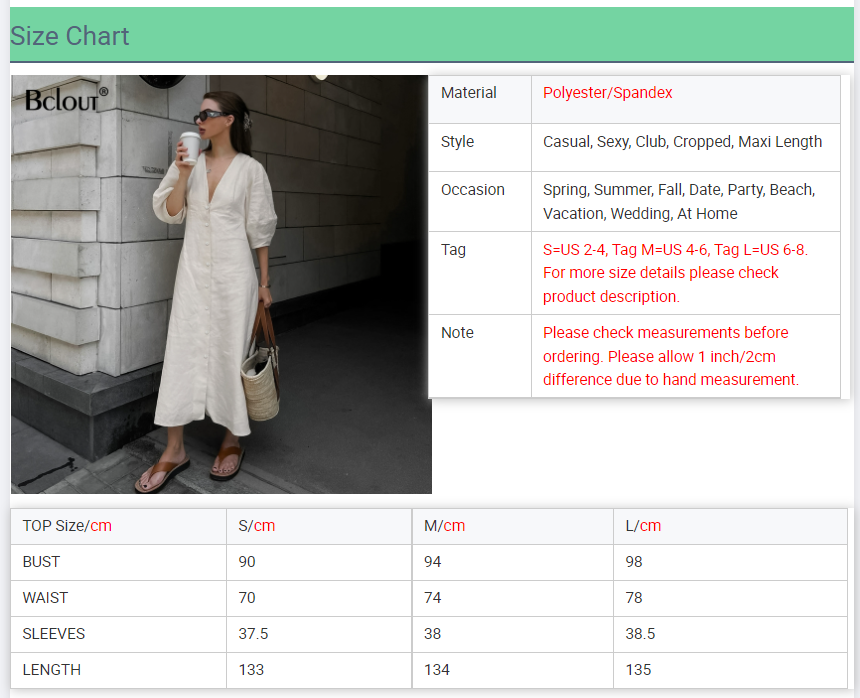Select the M/cm column header
The height and width of the screenshot is (698, 860).
coord(444,526)
